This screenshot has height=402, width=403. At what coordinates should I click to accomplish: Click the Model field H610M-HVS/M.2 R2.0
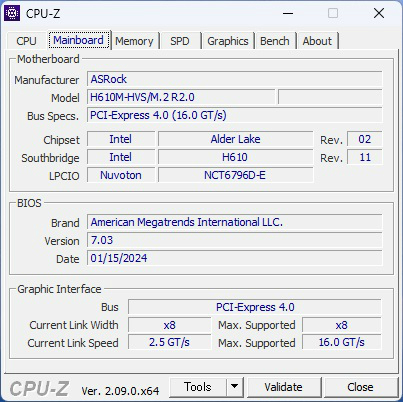181,97
